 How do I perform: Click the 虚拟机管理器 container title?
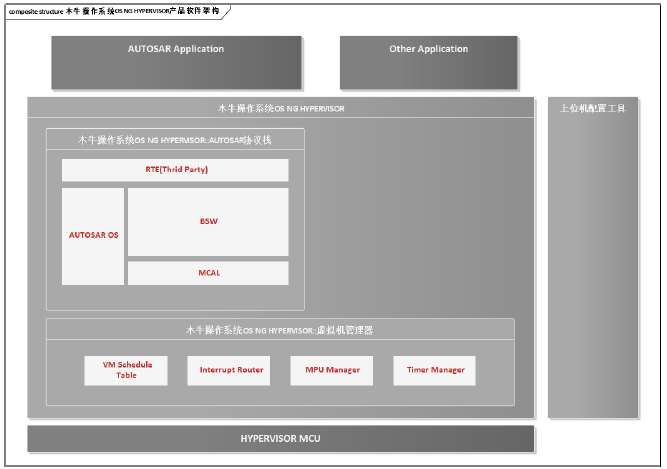point(279,330)
